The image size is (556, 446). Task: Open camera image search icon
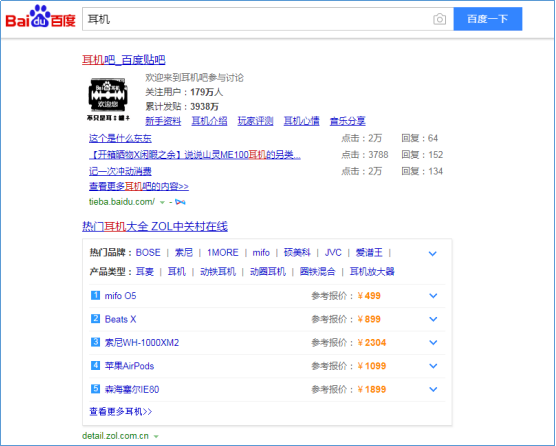[x=439, y=19]
